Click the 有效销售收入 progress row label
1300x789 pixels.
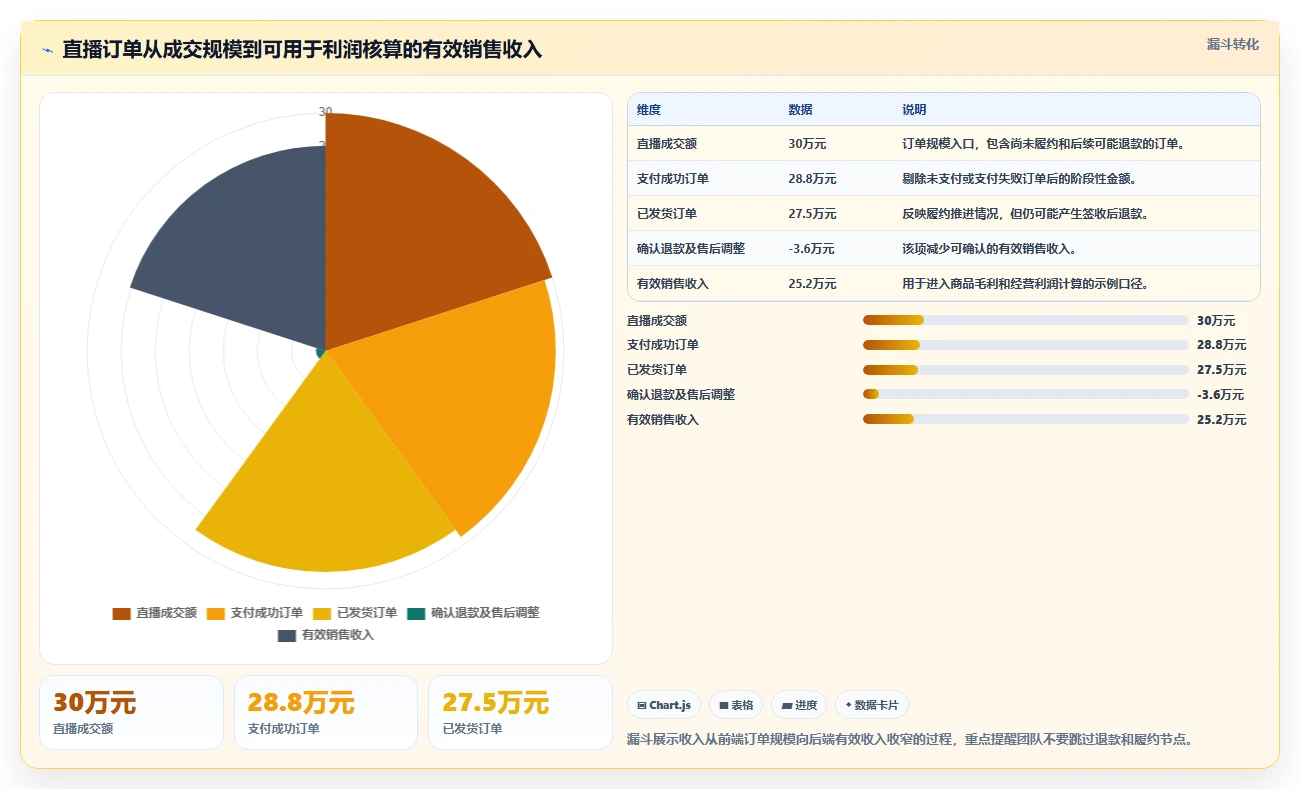tap(663, 420)
